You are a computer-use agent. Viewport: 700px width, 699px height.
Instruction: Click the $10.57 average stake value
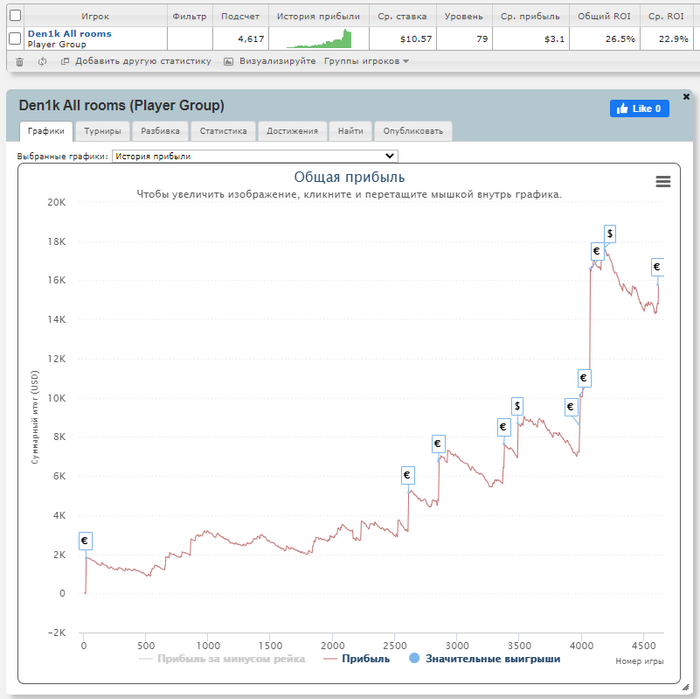click(x=416, y=39)
